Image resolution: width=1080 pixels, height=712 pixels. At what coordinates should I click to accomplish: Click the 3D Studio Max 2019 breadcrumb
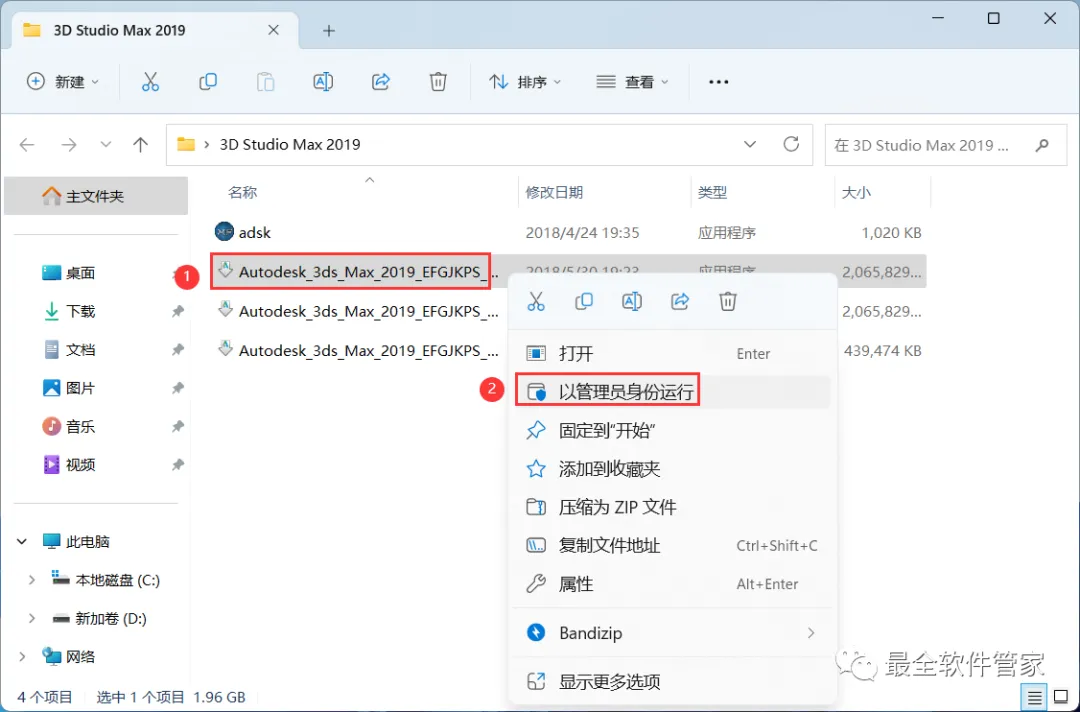click(290, 145)
